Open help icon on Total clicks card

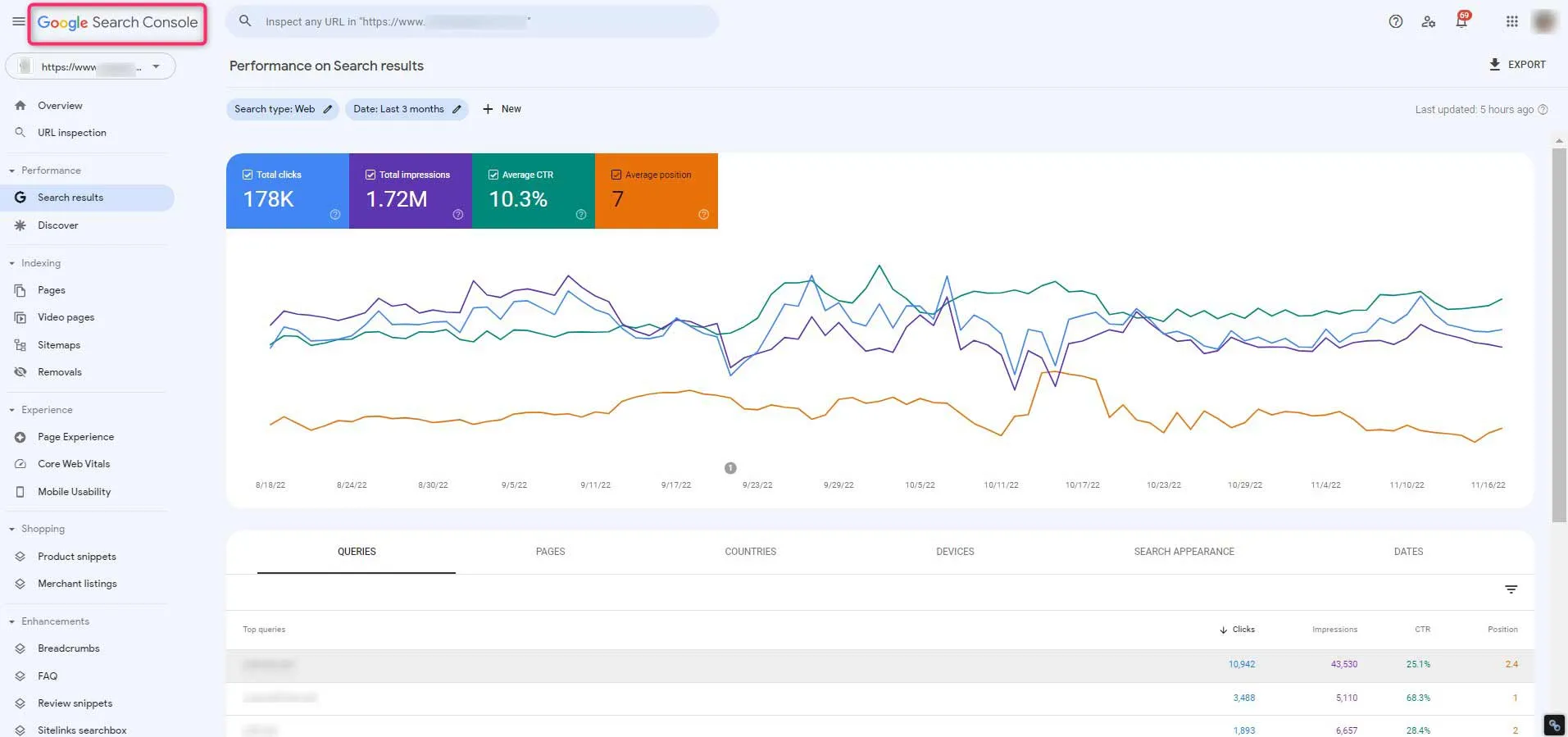(335, 215)
